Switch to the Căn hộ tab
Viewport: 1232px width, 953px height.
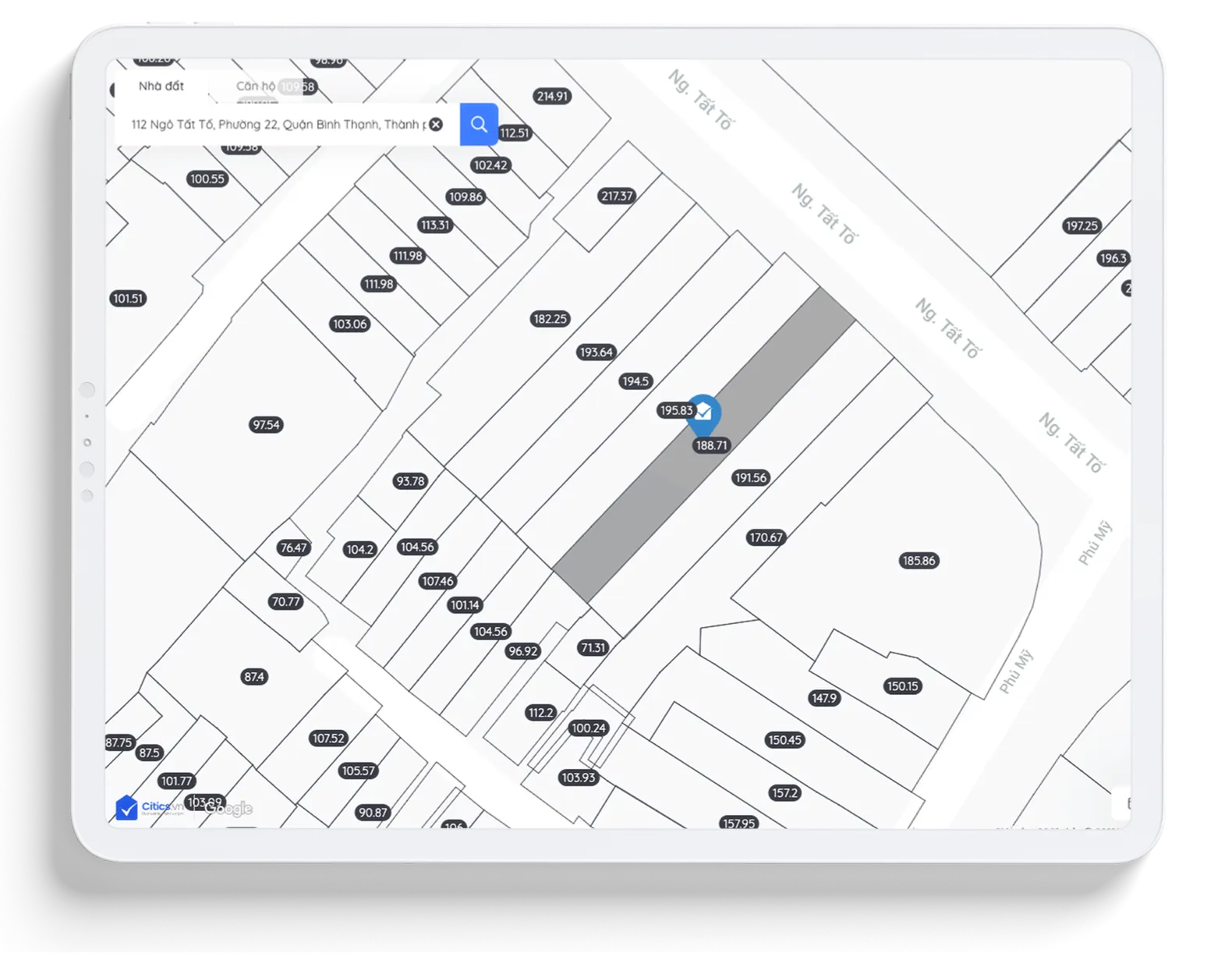(x=255, y=86)
